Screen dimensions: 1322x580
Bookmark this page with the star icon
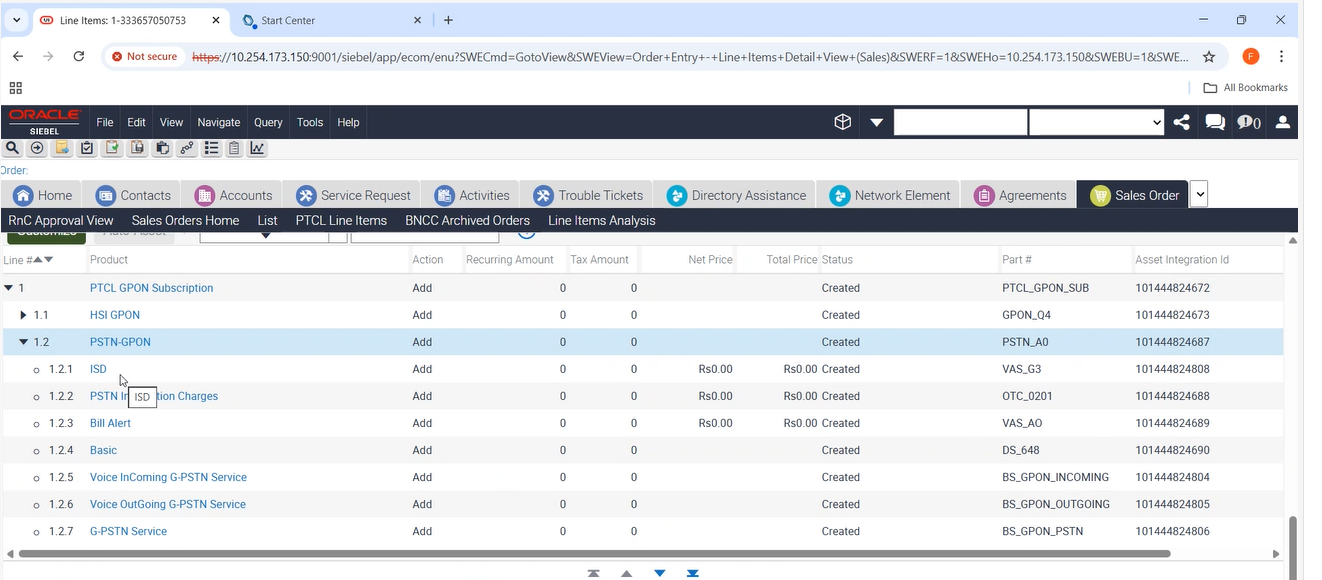pyautogui.click(x=1209, y=57)
